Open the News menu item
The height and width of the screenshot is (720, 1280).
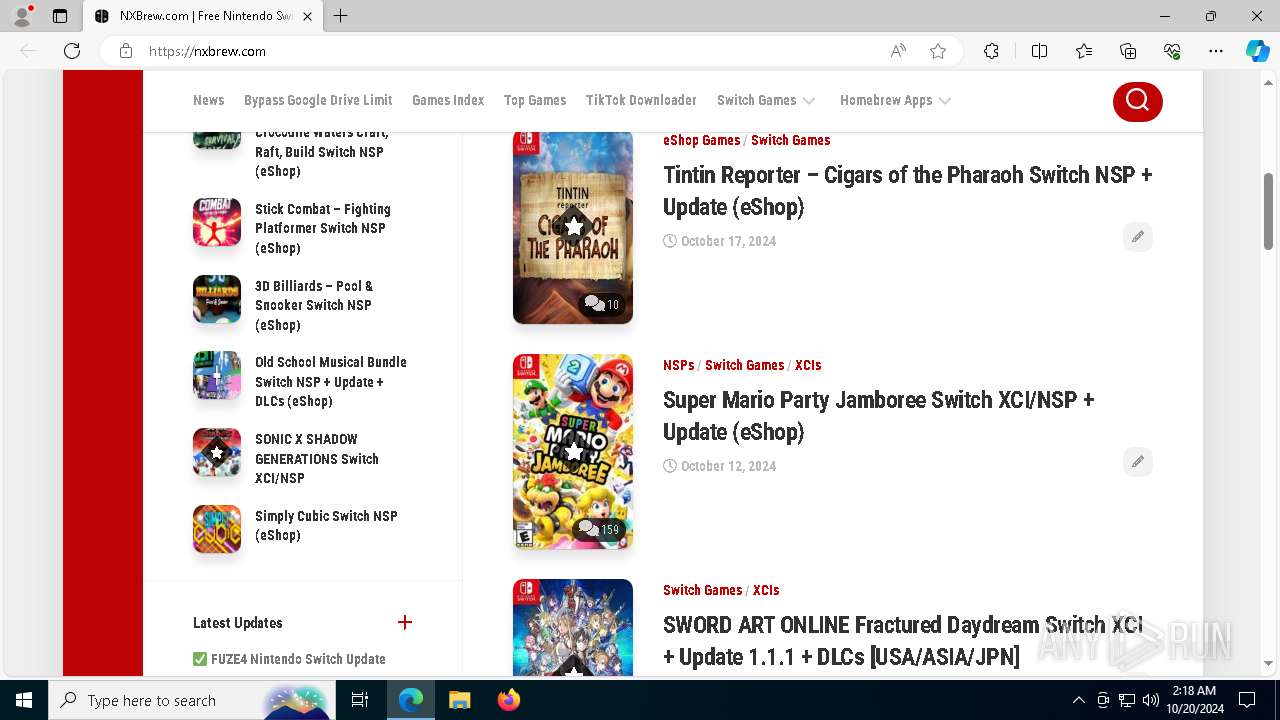click(x=208, y=100)
